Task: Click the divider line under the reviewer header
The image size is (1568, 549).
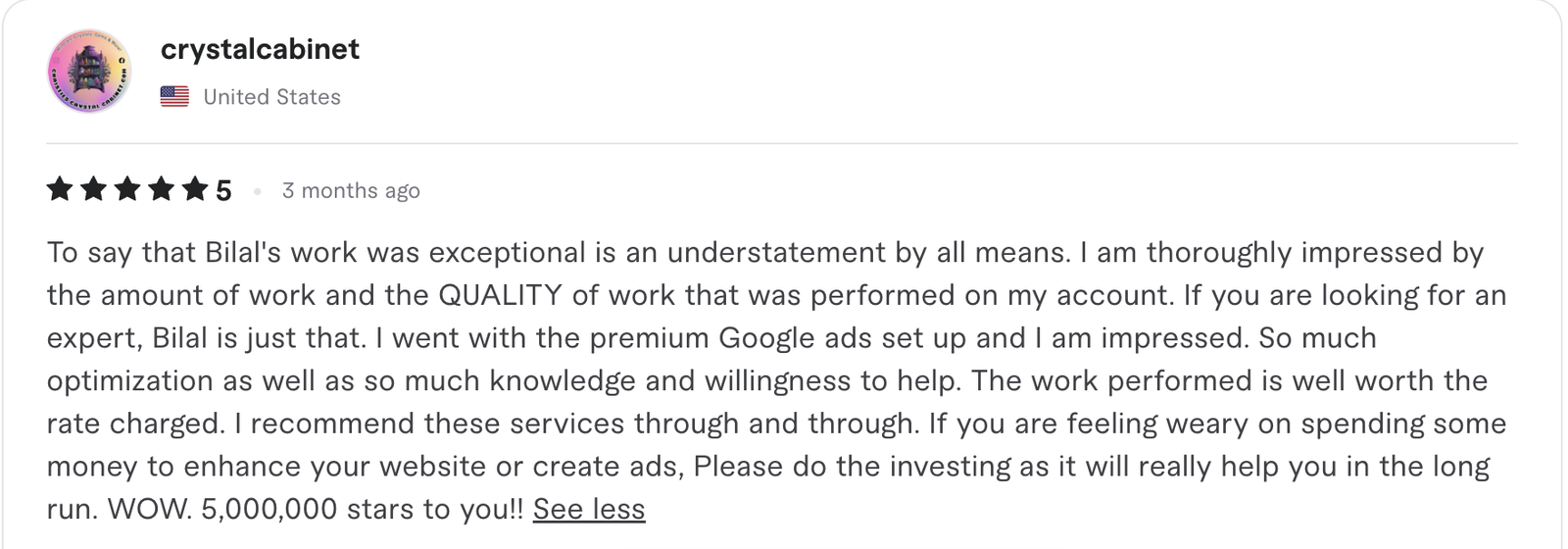Action: (x=782, y=144)
